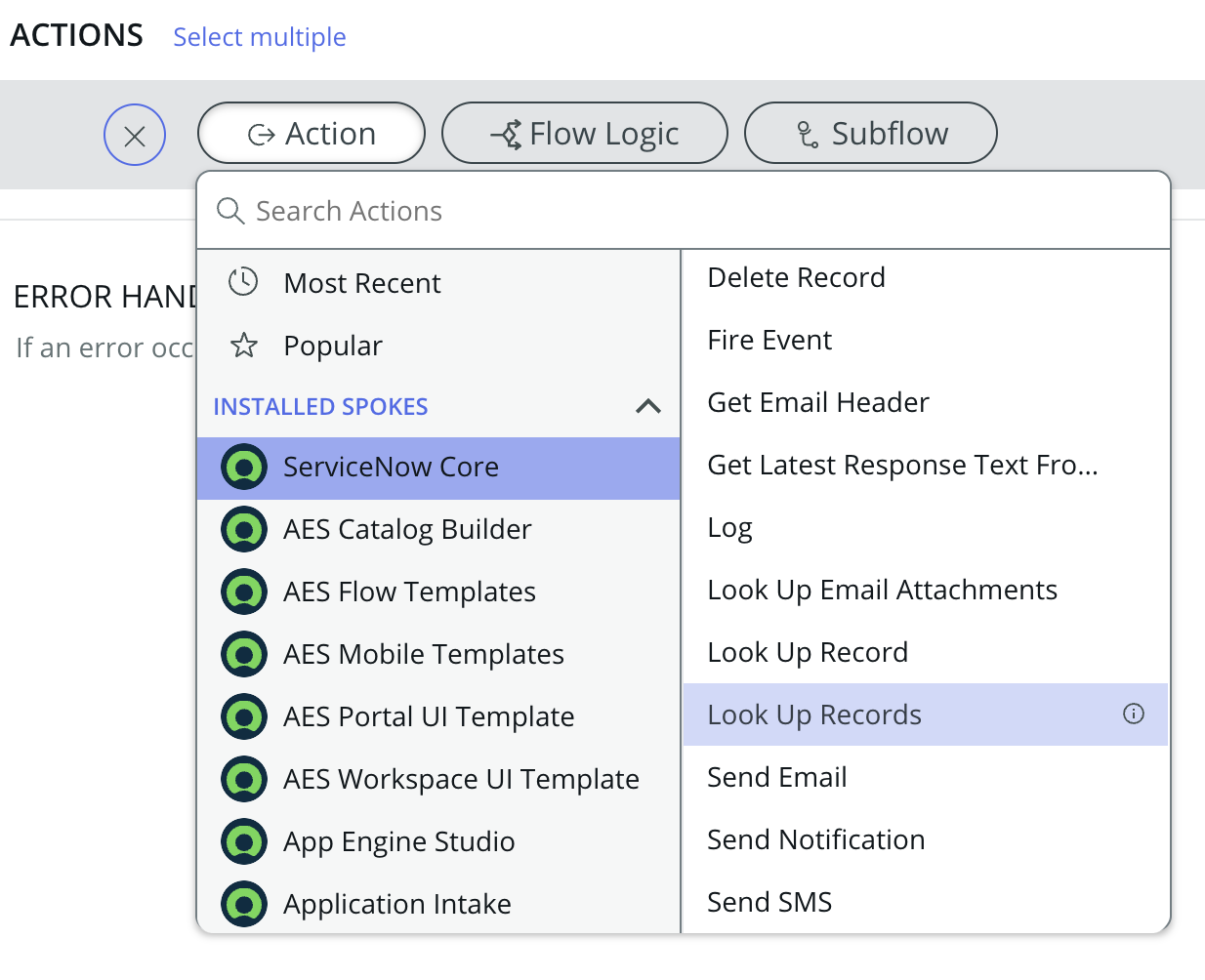Collapse the Installed Spokes section chevron
Viewport: 1205px width, 980px height.
[648, 406]
